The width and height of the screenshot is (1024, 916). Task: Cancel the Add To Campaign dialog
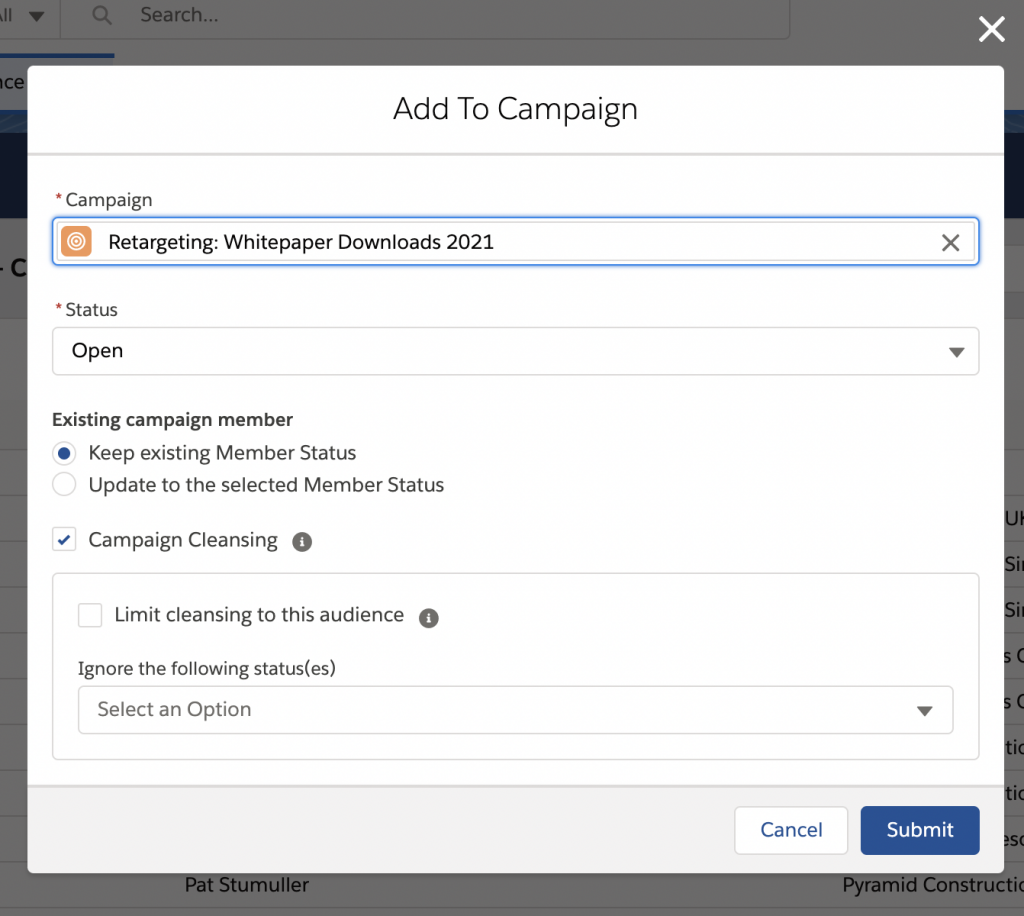pos(790,830)
